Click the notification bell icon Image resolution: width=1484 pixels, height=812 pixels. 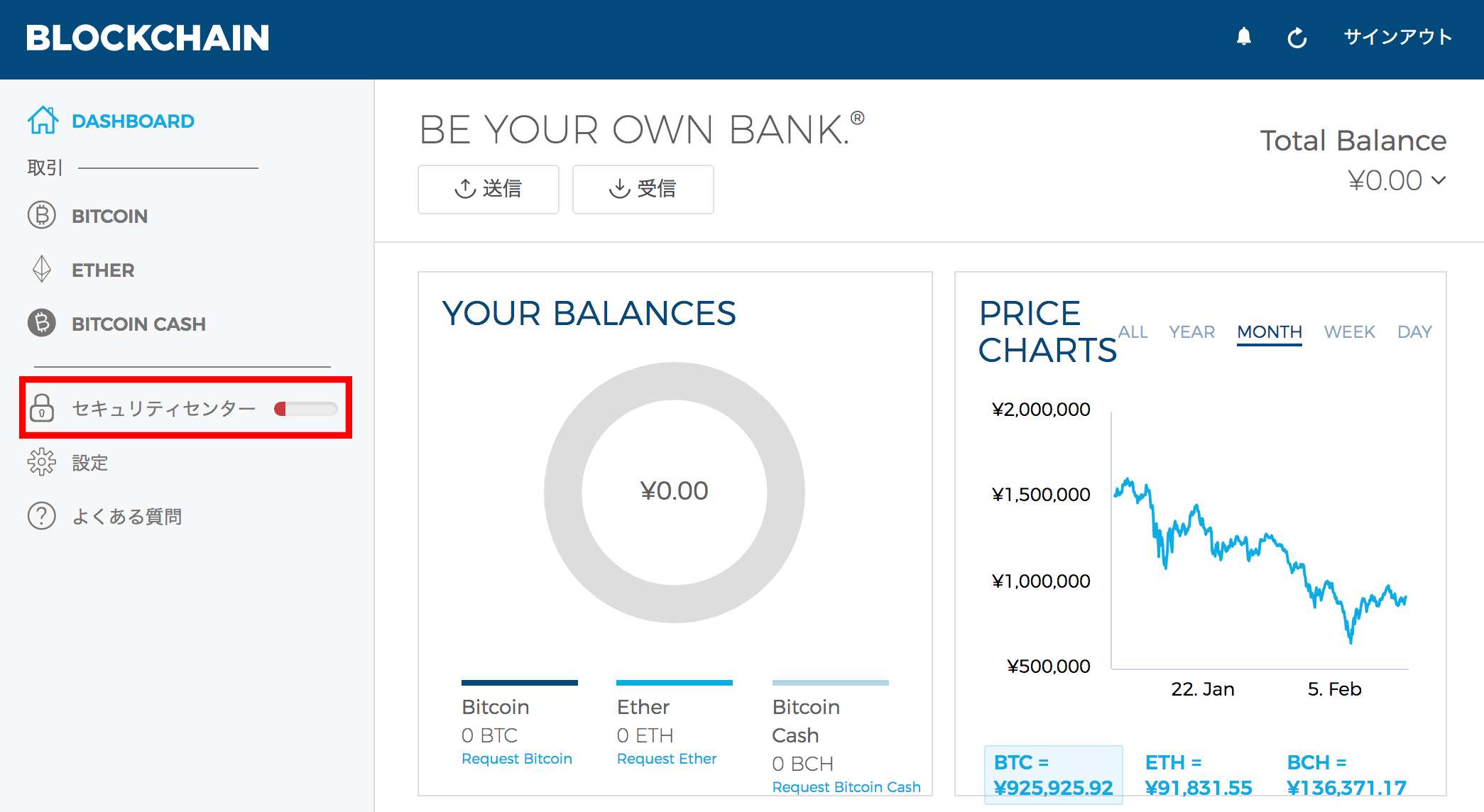click(1243, 37)
